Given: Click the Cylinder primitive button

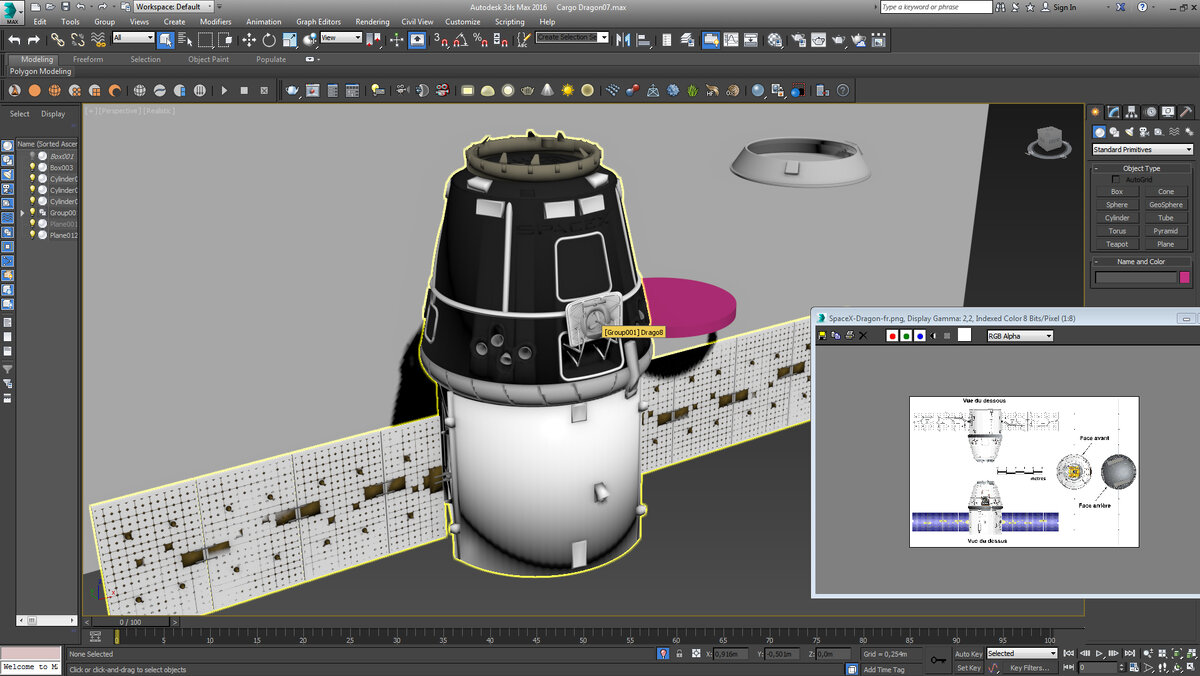Looking at the screenshot, I should 1117,217.
